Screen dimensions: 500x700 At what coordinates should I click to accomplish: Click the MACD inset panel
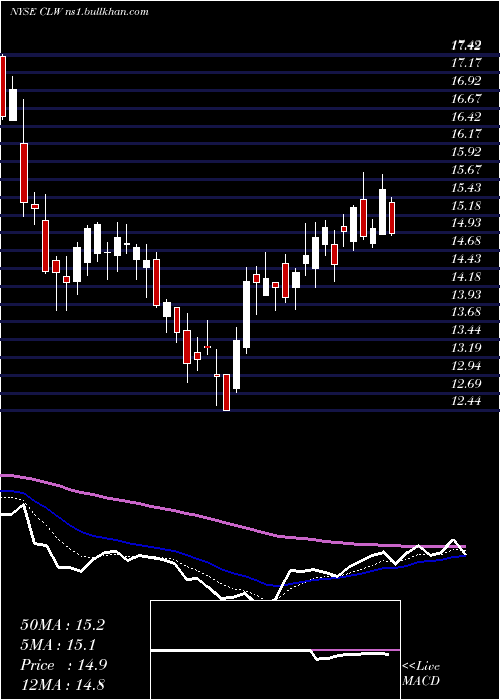tap(275, 650)
